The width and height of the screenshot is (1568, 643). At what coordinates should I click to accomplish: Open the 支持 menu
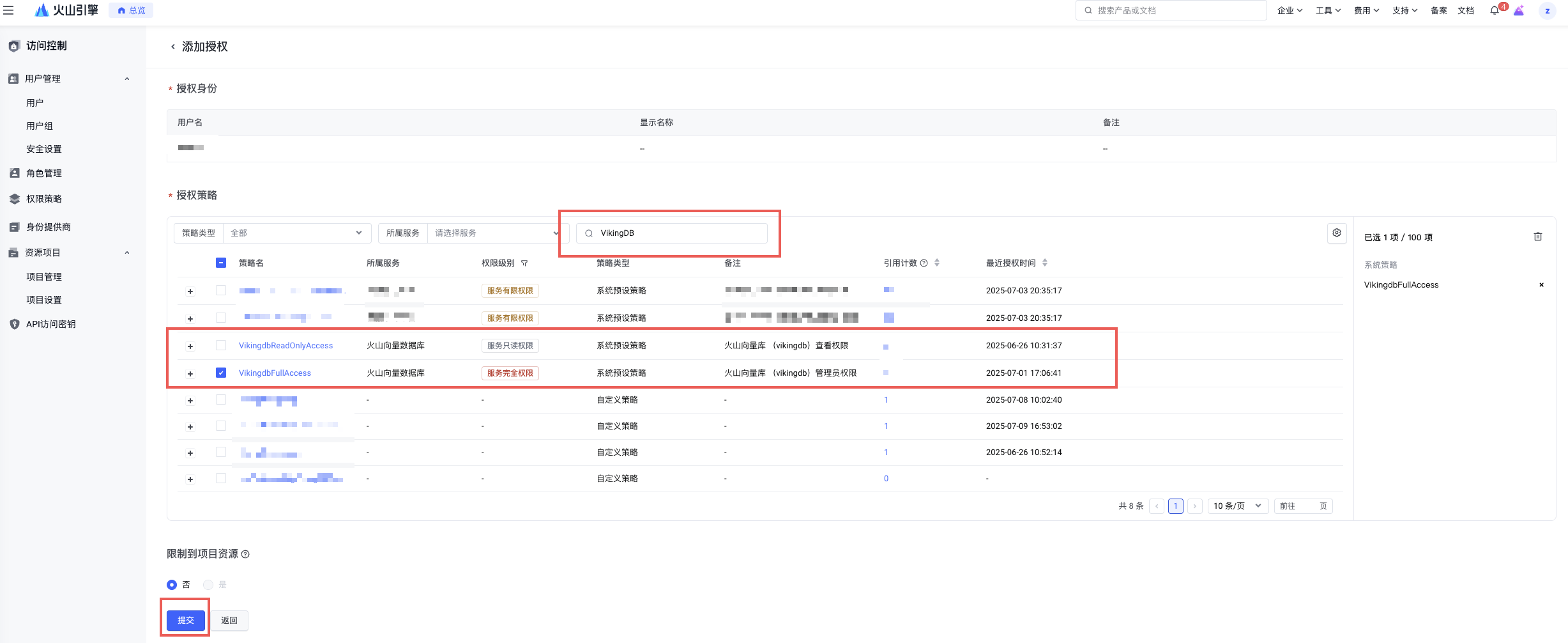tap(1404, 10)
